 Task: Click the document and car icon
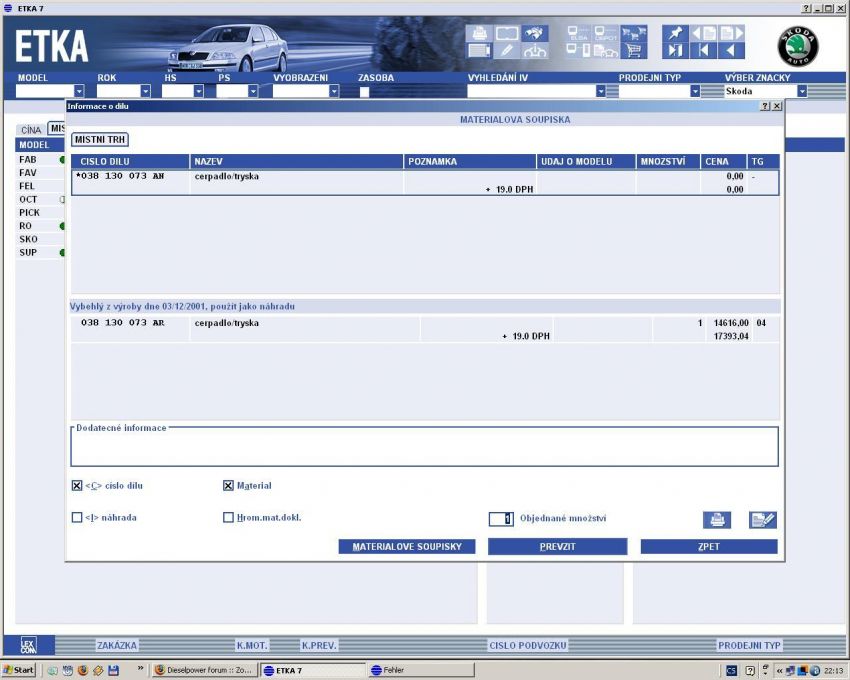click(606, 50)
